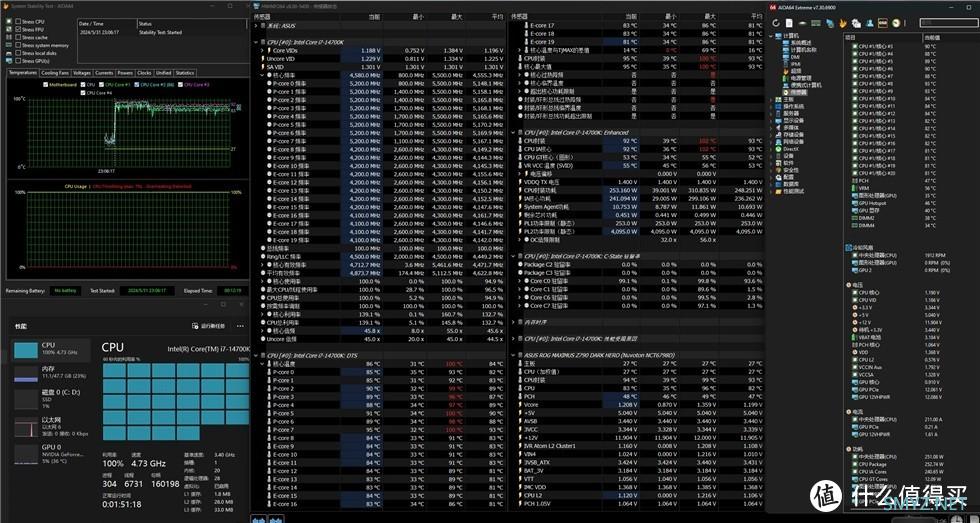This screenshot has height=523, width=980.
Task: Enable the Stress GPU(s) checkbox
Action: pyautogui.click(x=18, y=61)
